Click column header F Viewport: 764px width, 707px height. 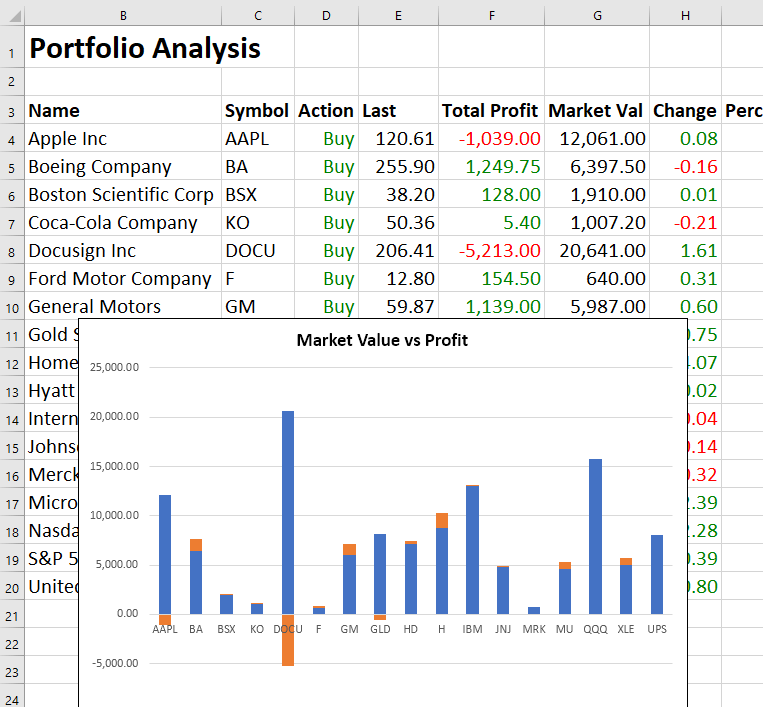491,15
